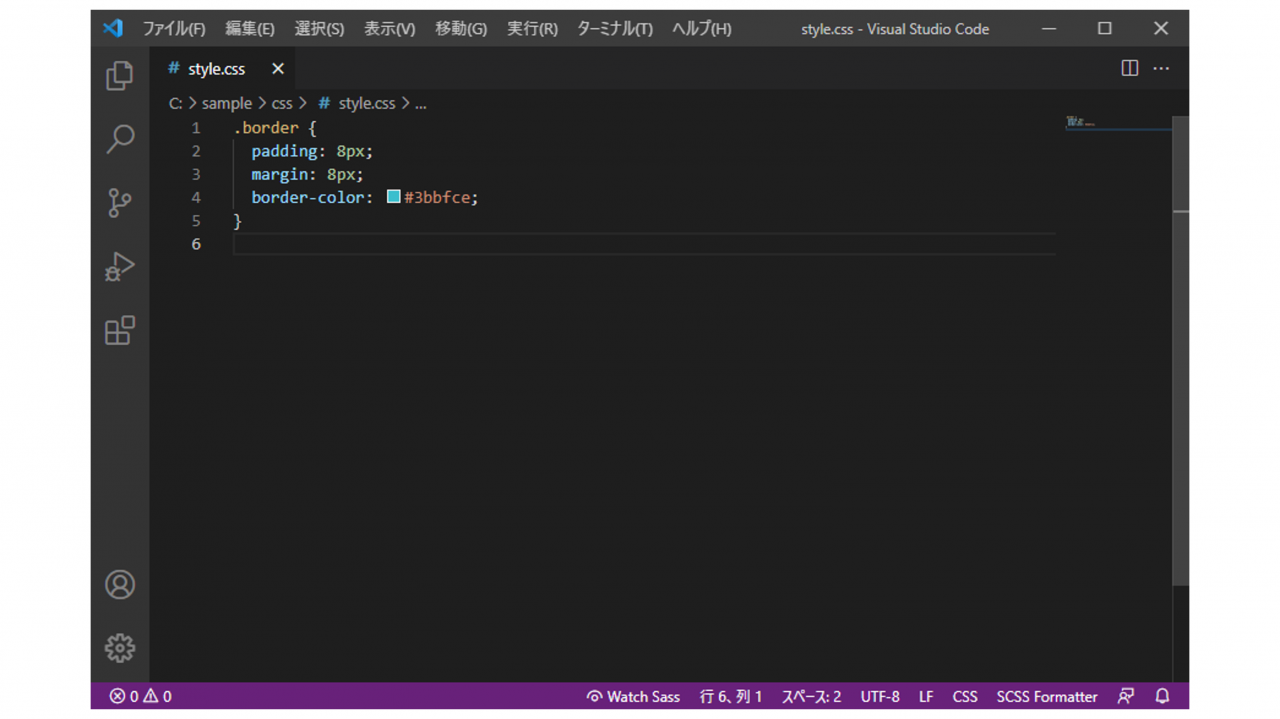Click the border-color property name

click(x=307, y=197)
